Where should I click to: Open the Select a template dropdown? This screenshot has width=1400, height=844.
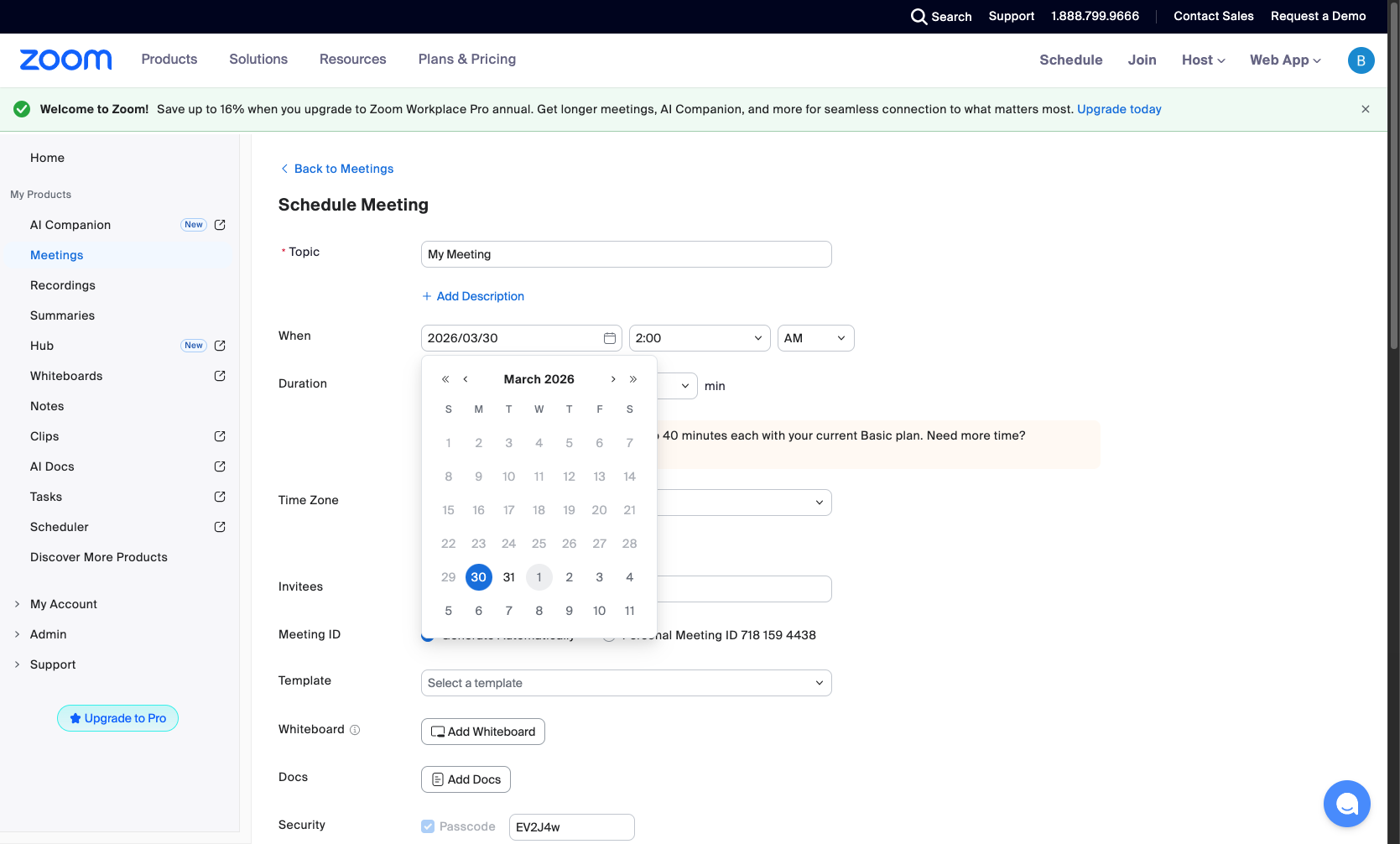pyautogui.click(x=626, y=683)
